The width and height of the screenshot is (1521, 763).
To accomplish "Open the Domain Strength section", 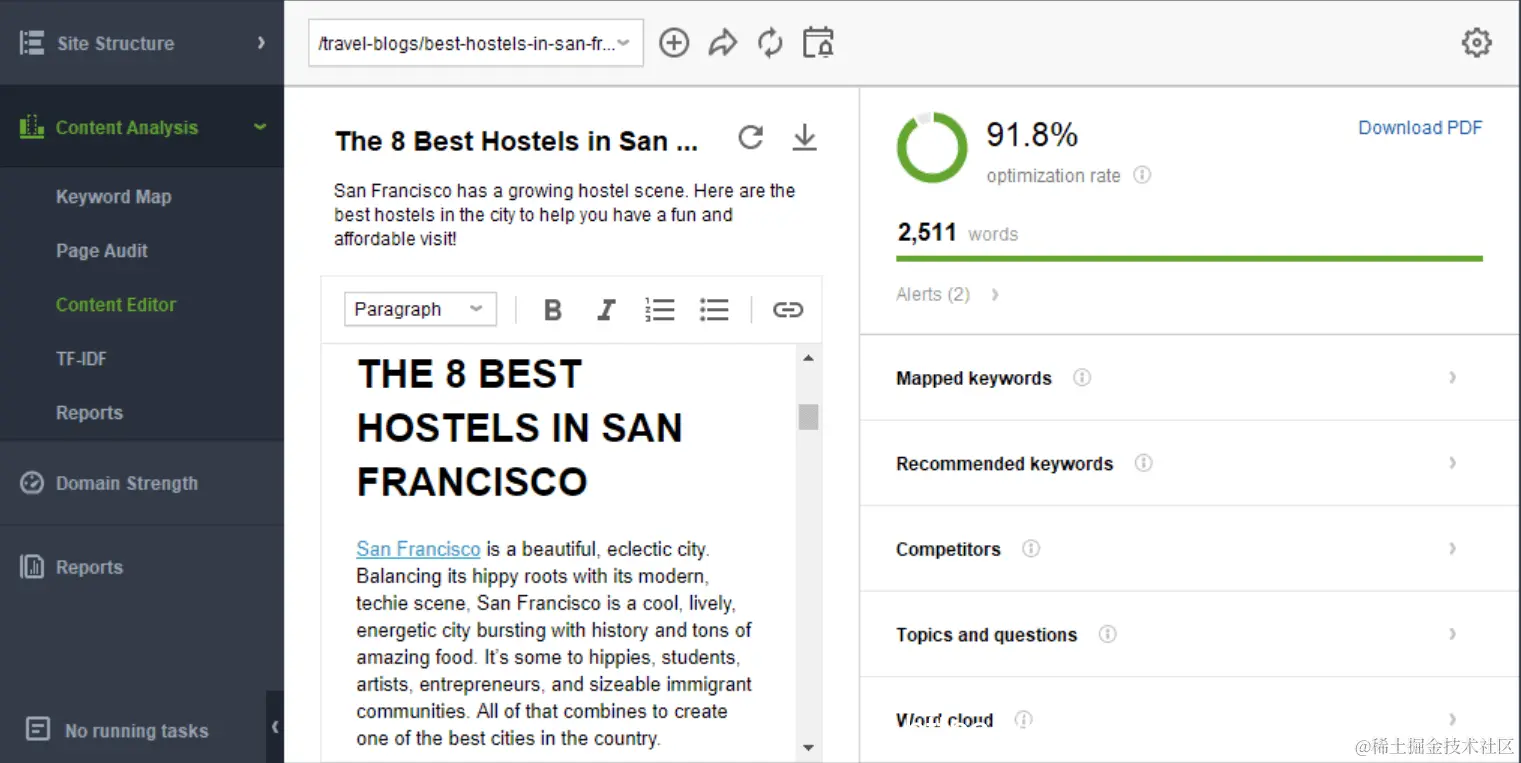I will point(127,483).
